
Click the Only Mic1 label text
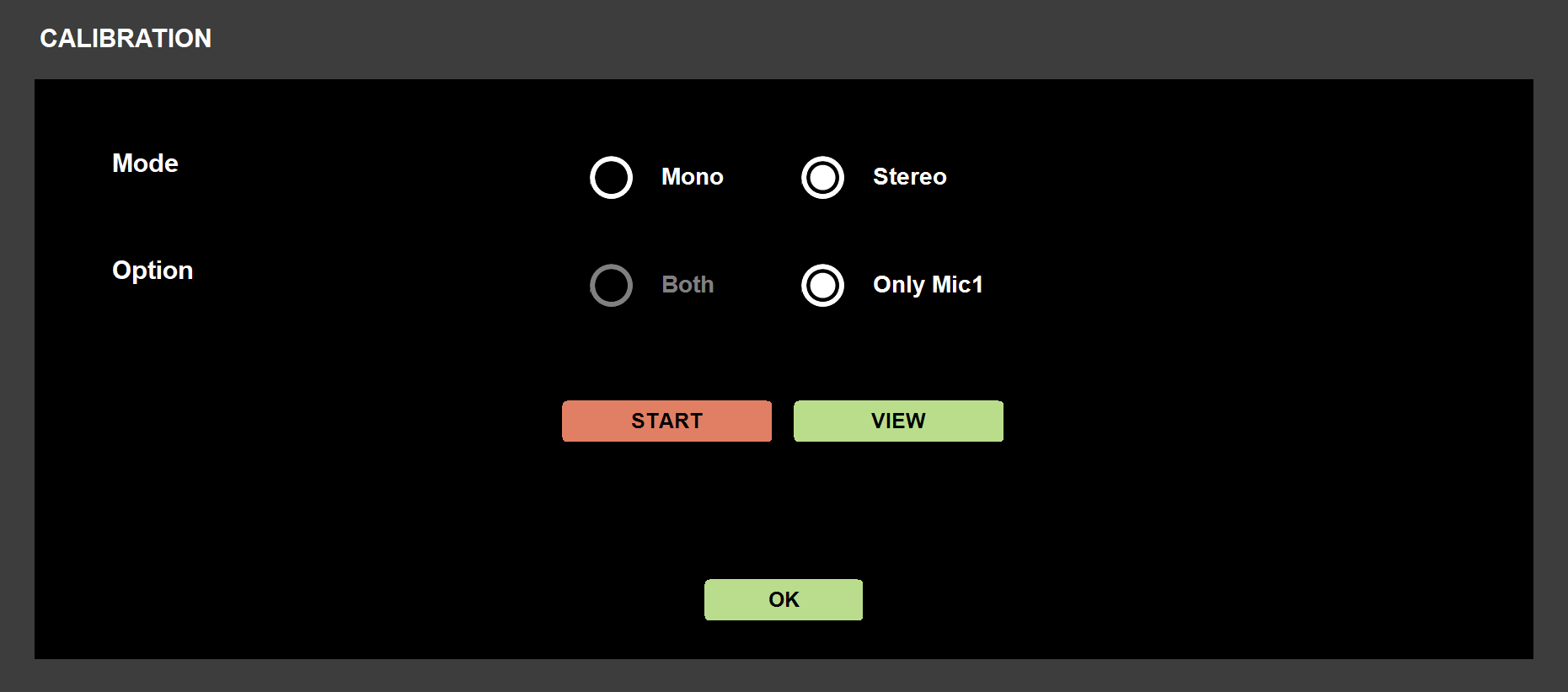[x=928, y=285]
